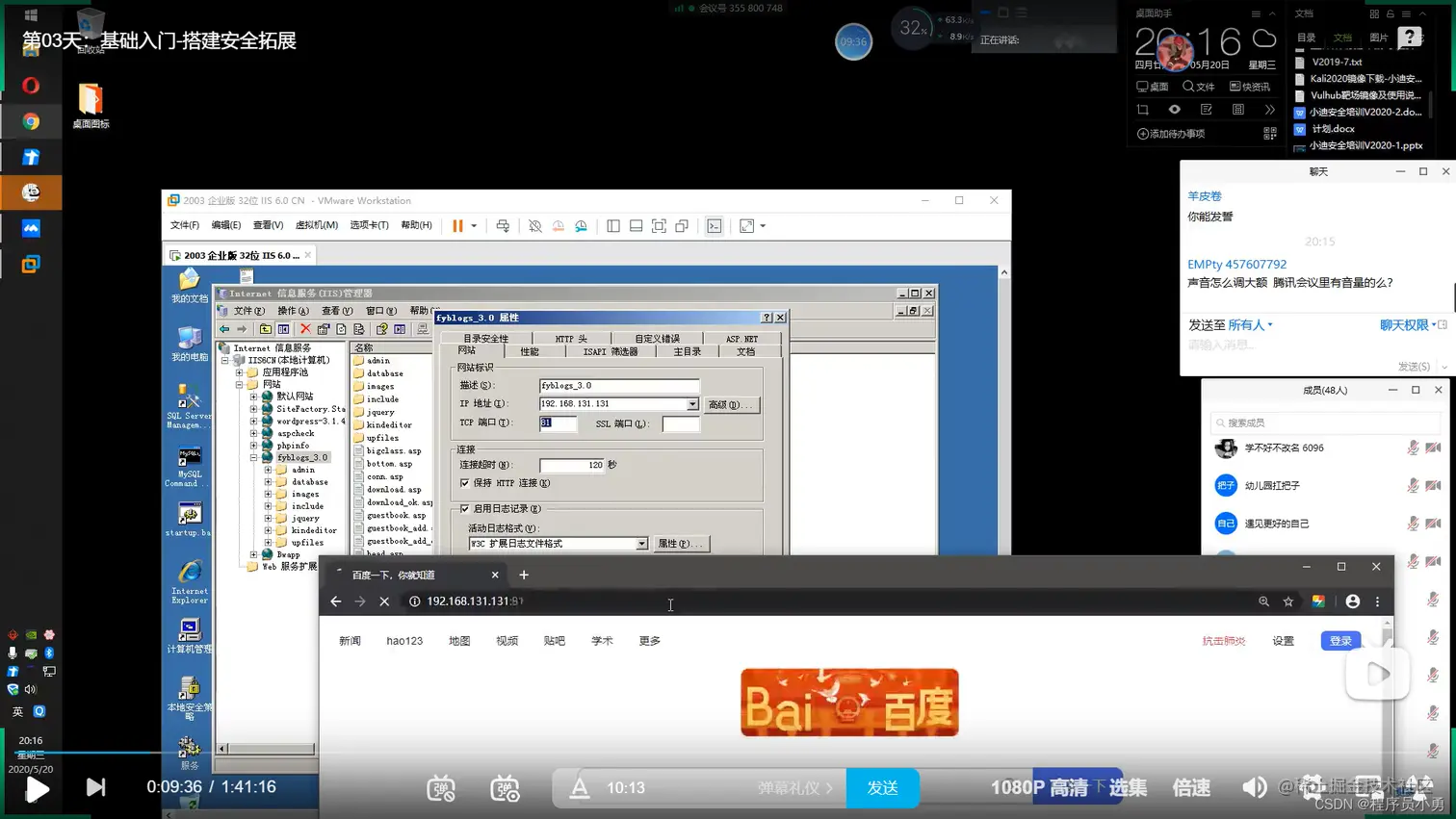1456x819 pixels.
Task: Open the Baidu 新闻 link
Action: pos(350,641)
